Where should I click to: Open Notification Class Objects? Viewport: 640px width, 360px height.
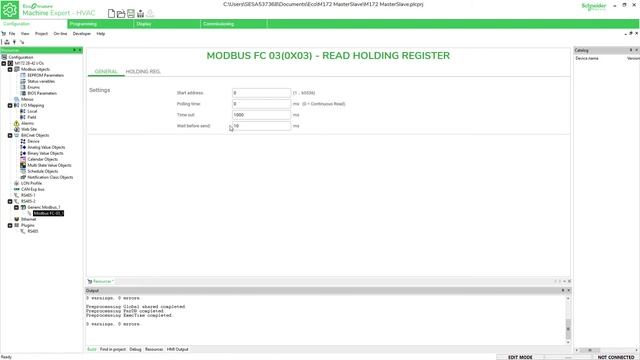coord(50,178)
